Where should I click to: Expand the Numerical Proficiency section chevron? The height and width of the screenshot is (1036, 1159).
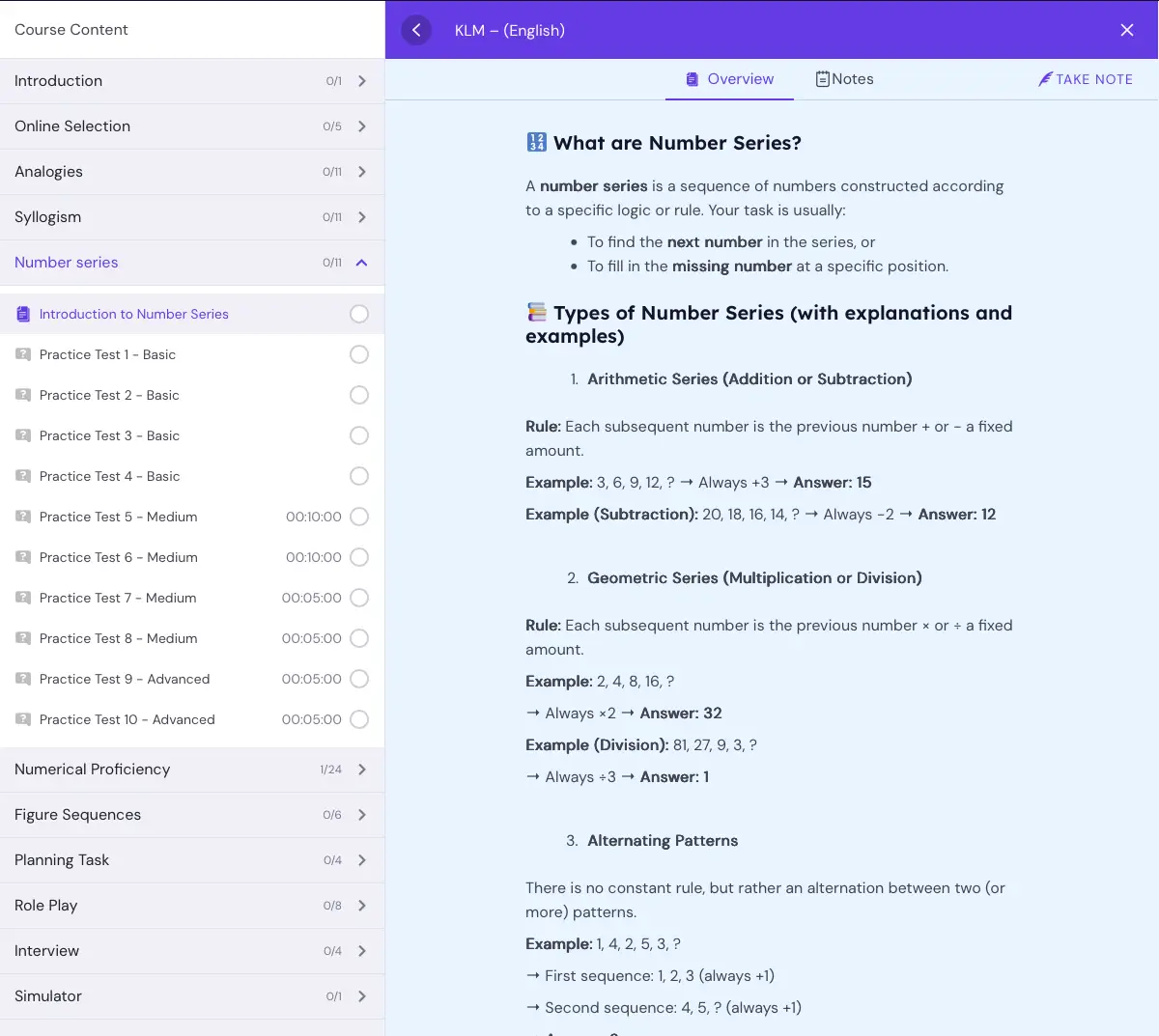tap(362, 770)
